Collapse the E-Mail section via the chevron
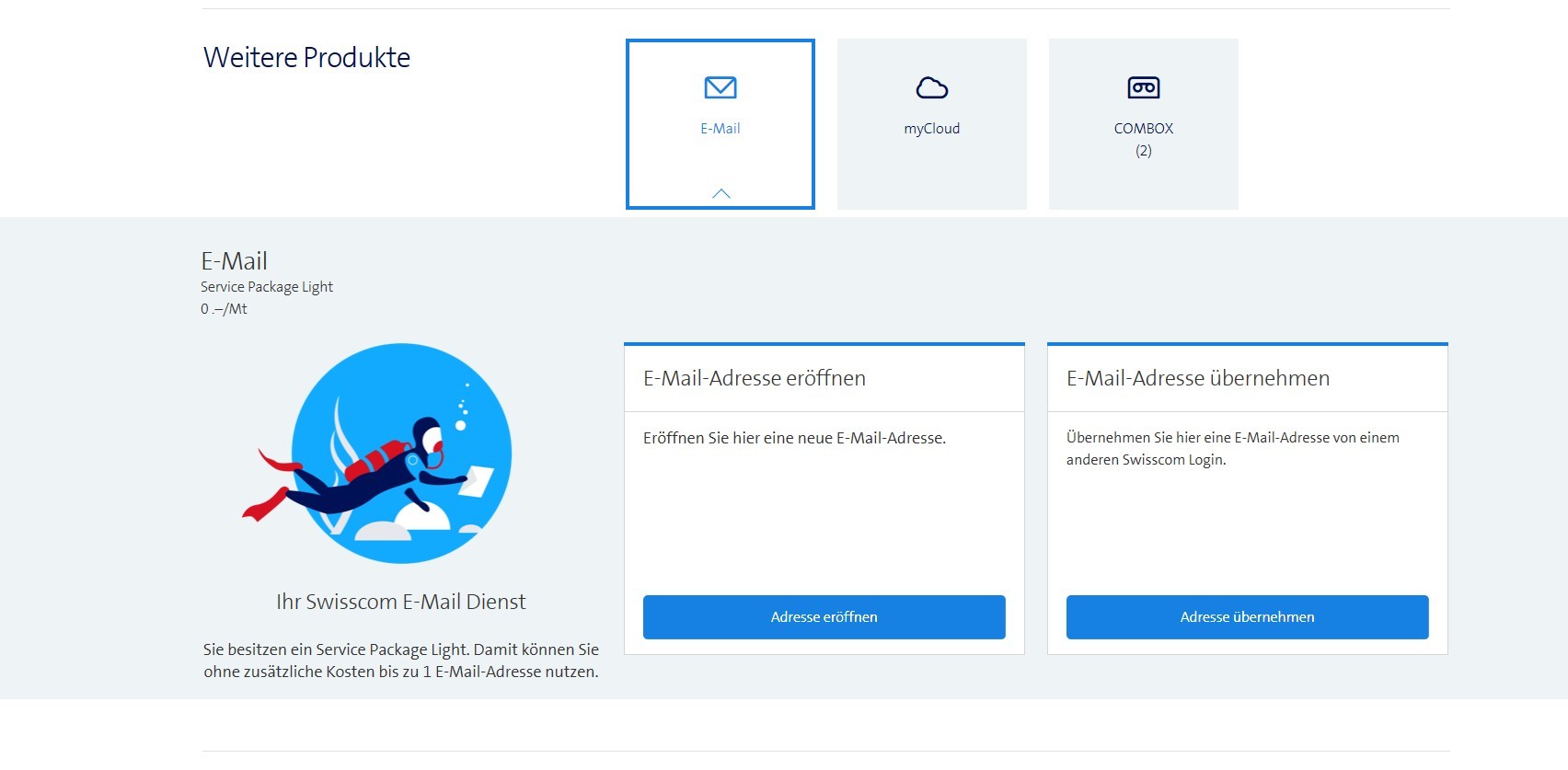This screenshot has width=1568, height=770. (x=721, y=193)
